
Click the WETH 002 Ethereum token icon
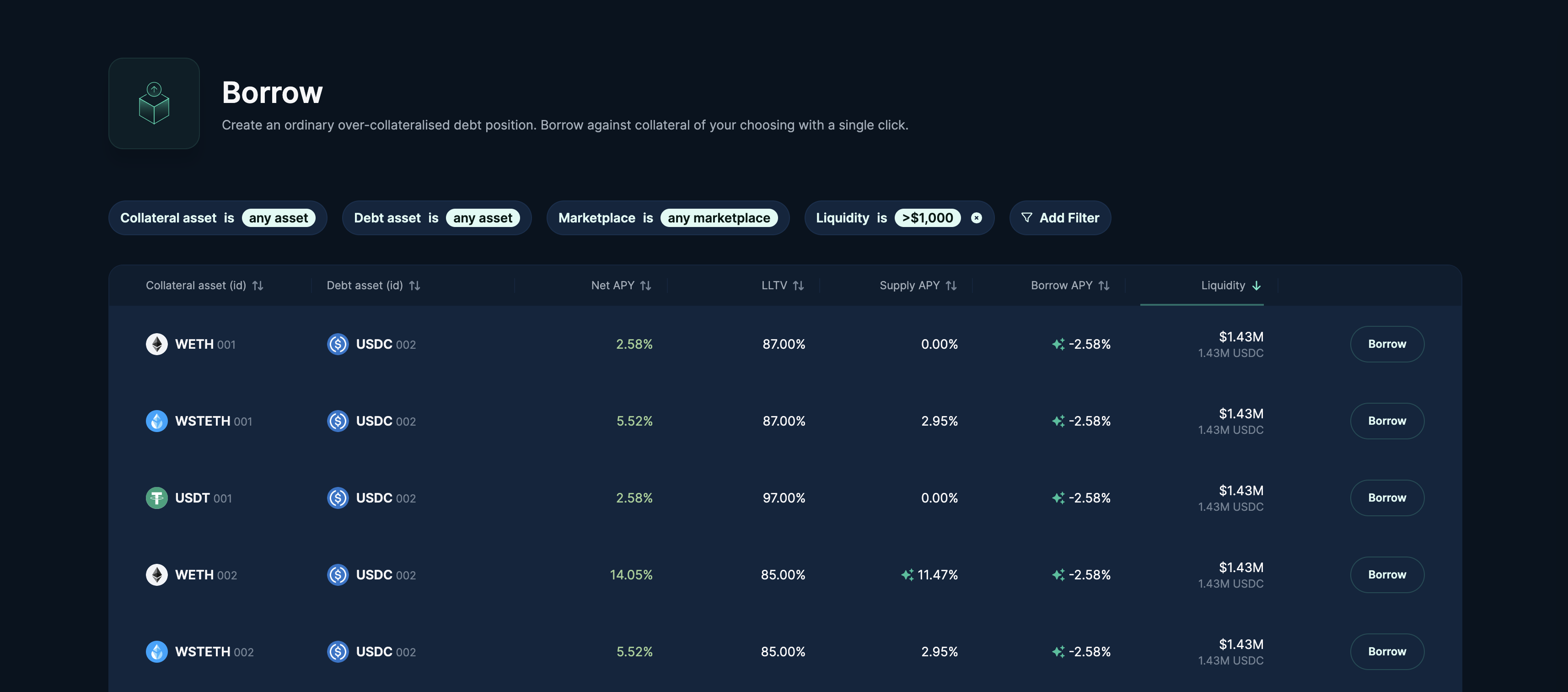(x=157, y=574)
